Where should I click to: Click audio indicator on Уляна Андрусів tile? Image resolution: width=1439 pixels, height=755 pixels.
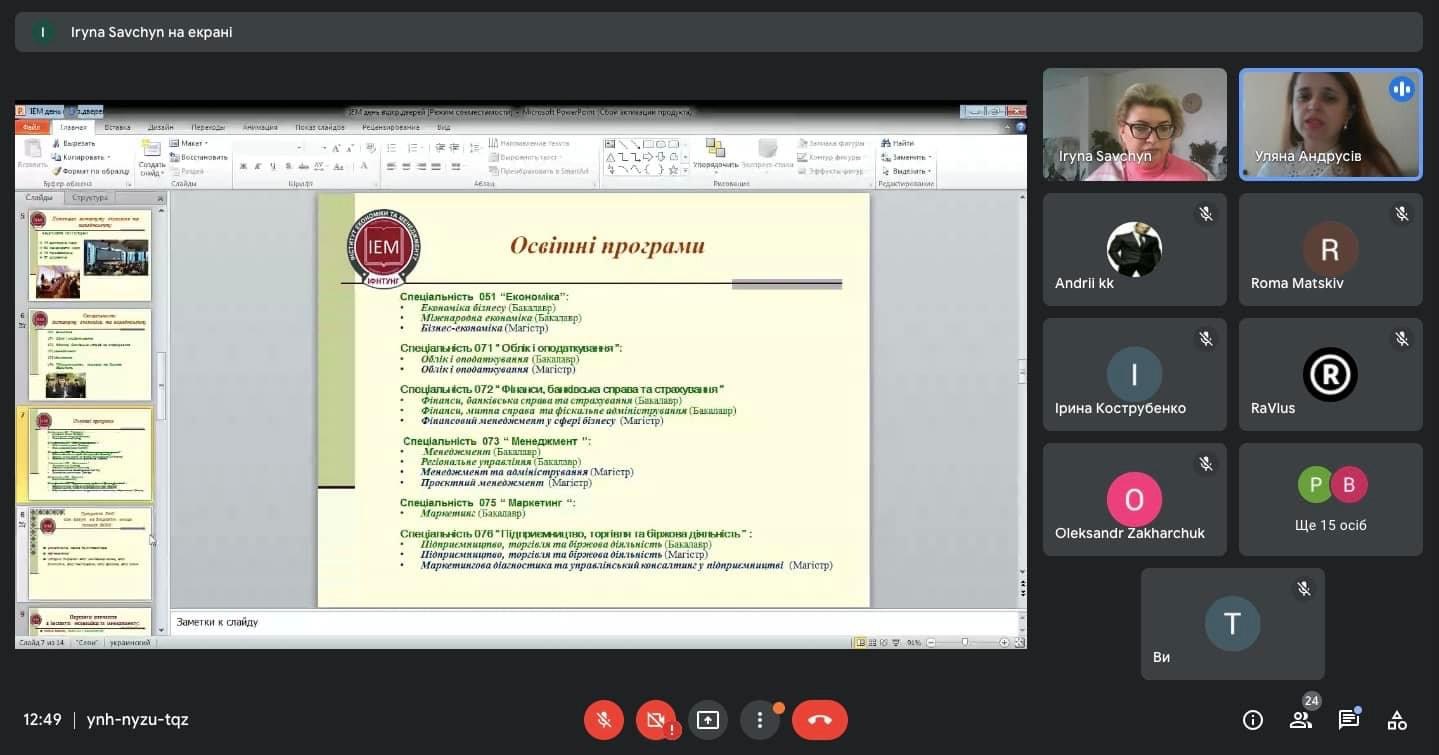tap(1401, 90)
